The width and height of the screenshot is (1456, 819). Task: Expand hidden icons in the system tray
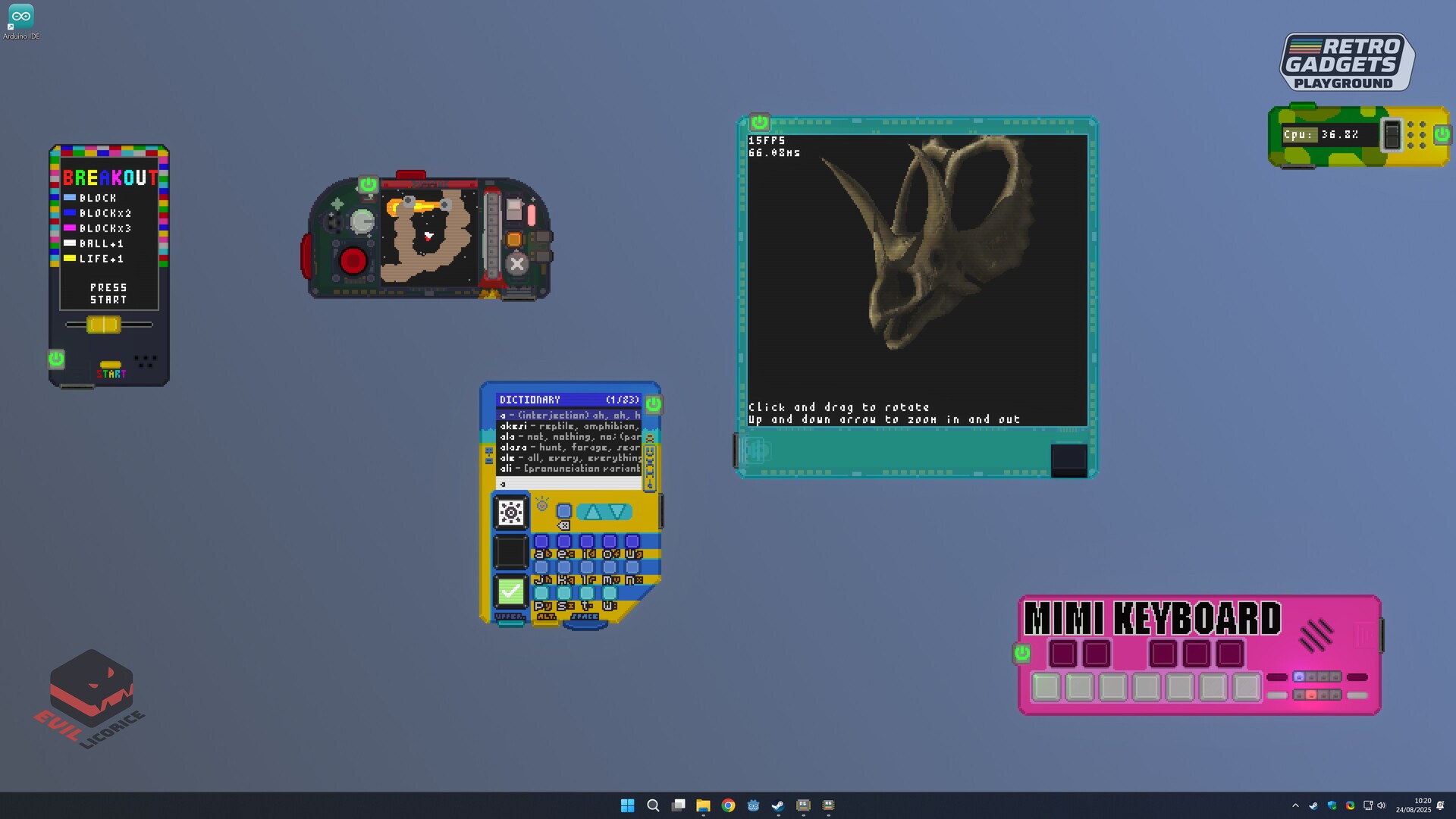(1294, 805)
